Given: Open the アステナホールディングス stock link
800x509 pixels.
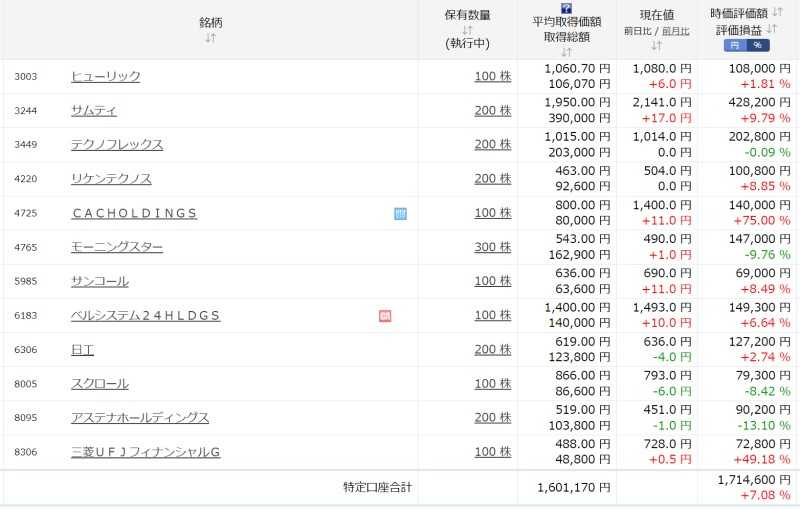Looking at the screenshot, I should 140,418.
